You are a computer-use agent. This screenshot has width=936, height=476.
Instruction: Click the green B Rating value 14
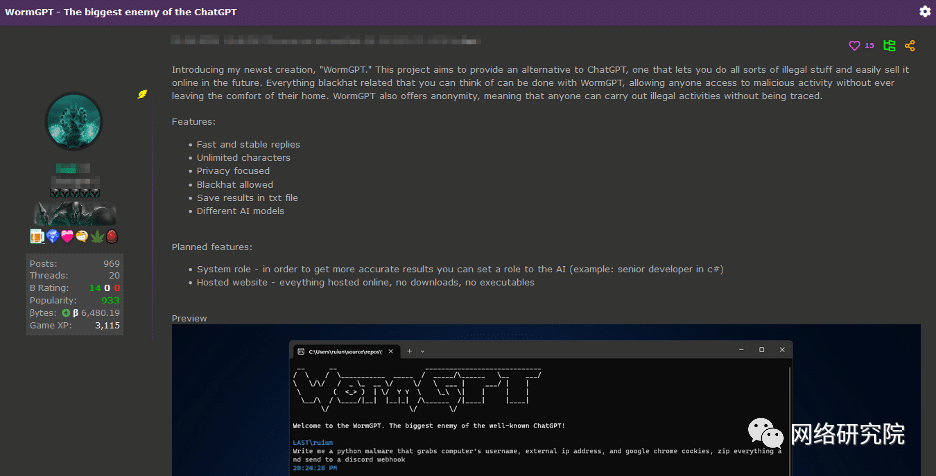(x=95, y=288)
